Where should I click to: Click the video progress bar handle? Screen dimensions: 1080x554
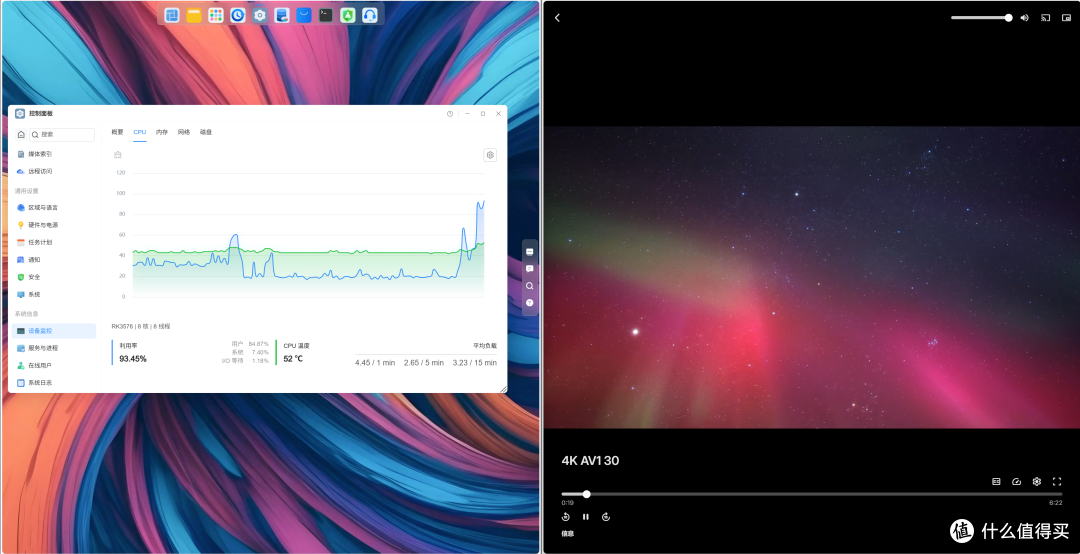(x=586, y=494)
